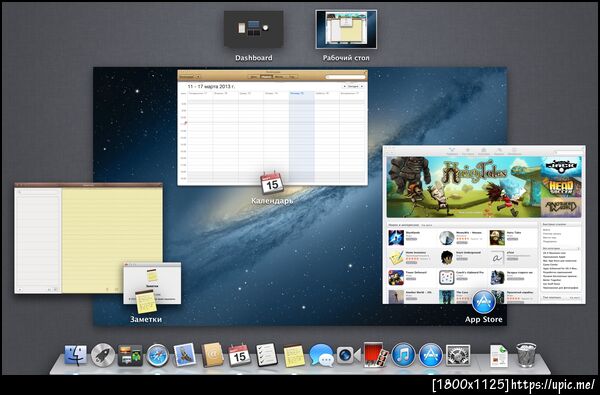Open Contacts address book in Dock
This screenshot has height=395, width=600.
[x=212, y=355]
